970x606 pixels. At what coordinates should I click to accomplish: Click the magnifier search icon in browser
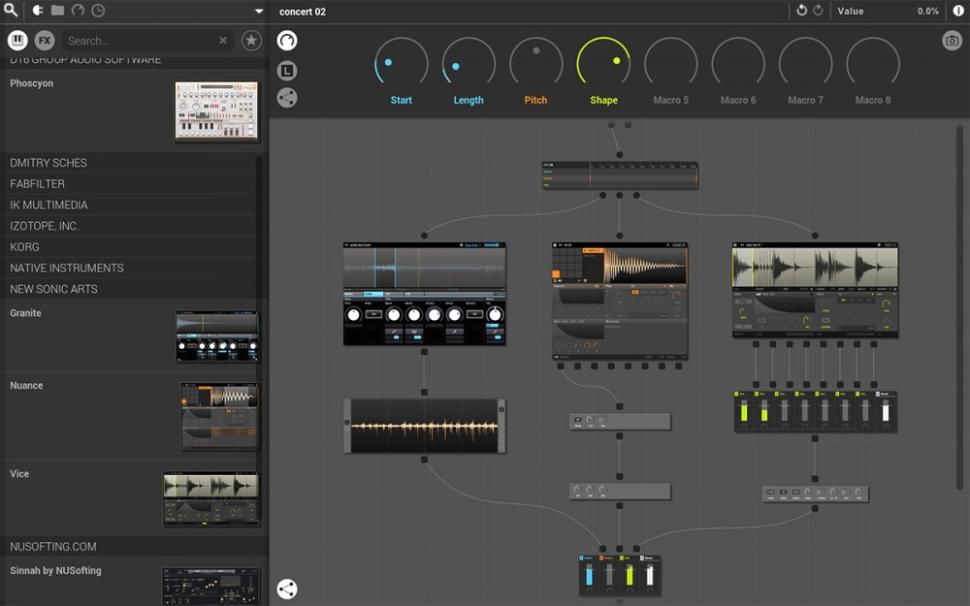11,10
